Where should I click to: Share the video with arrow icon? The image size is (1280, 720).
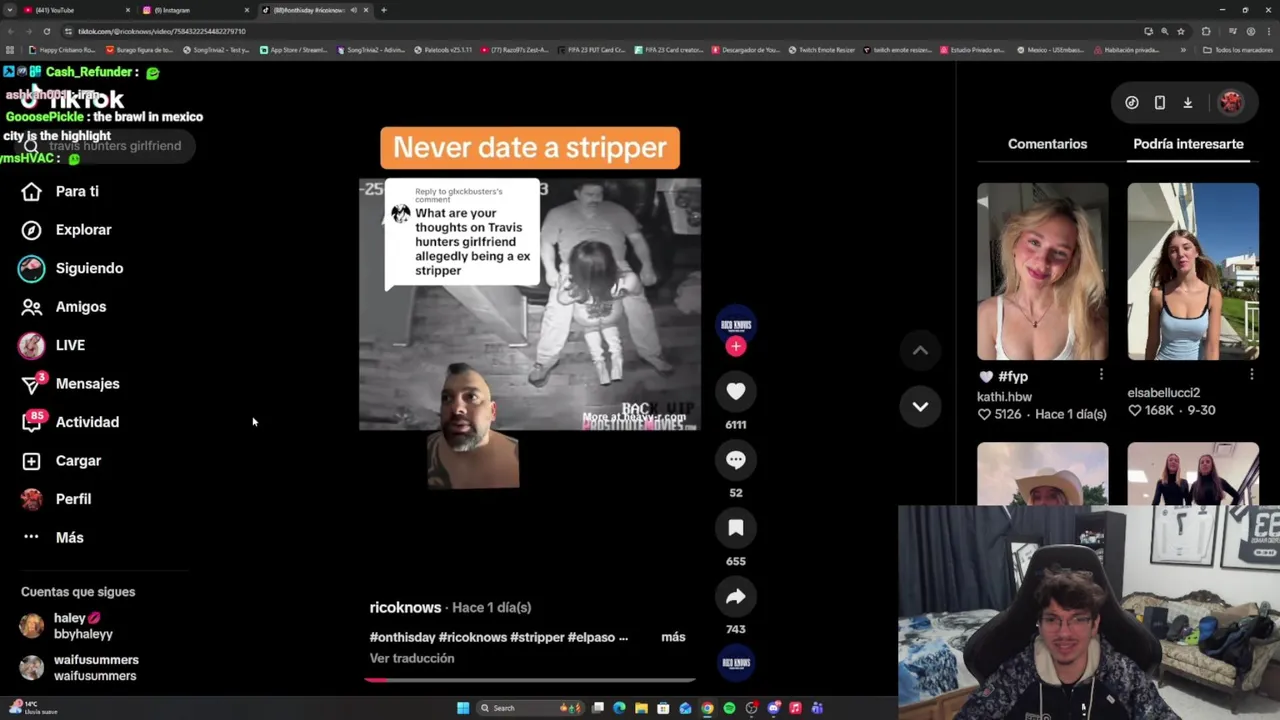click(x=736, y=597)
